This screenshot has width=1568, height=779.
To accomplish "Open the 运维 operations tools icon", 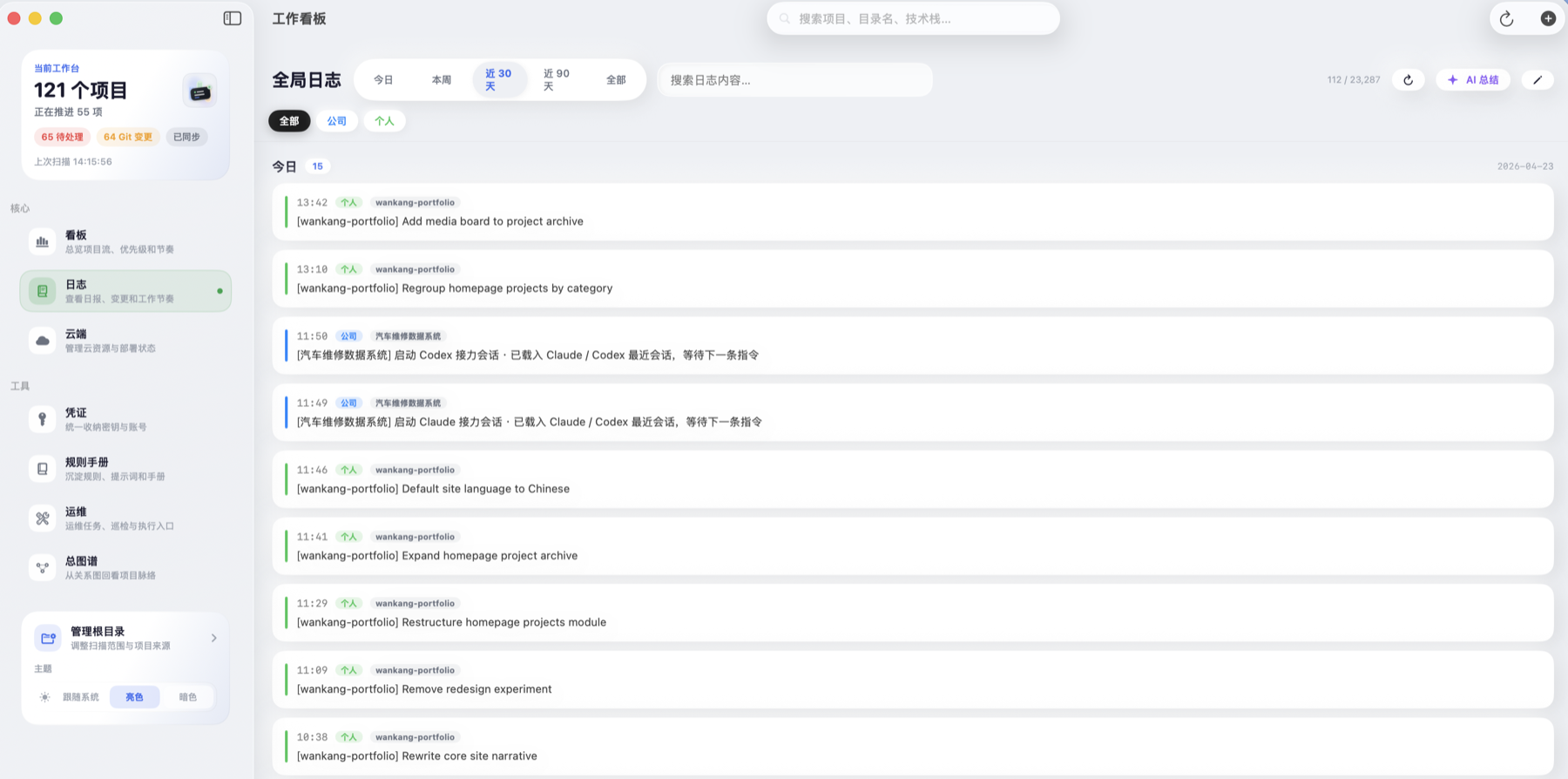I will pos(42,518).
